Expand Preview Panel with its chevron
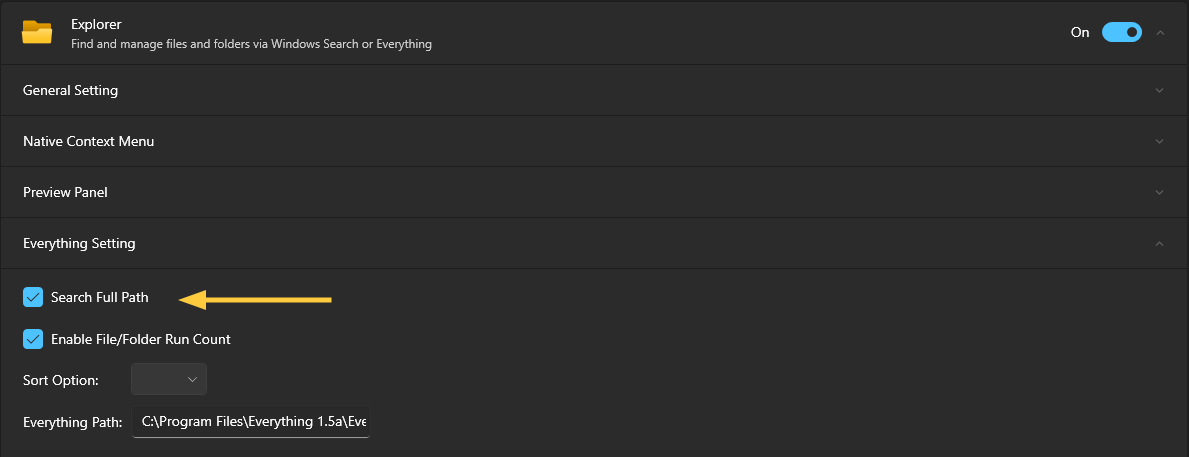1189x457 pixels. 1160,192
